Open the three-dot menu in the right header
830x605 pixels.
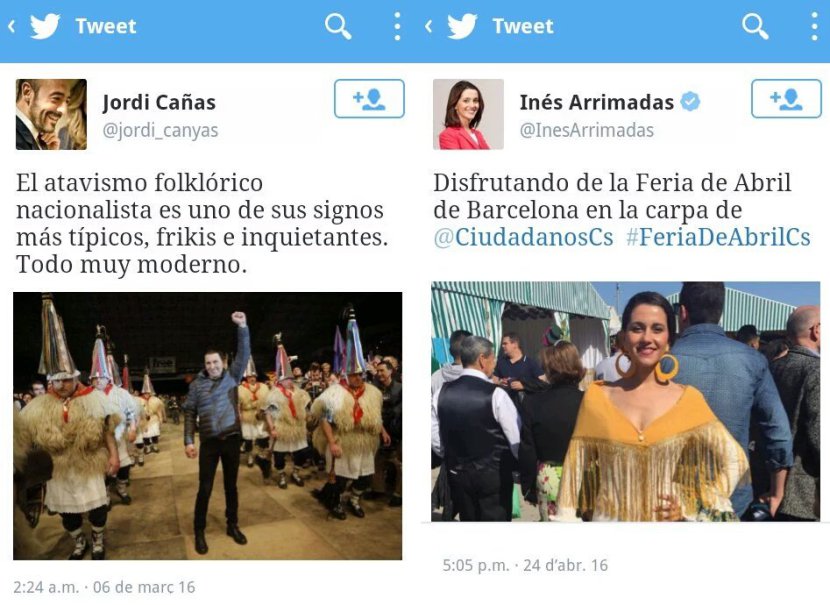click(814, 26)
